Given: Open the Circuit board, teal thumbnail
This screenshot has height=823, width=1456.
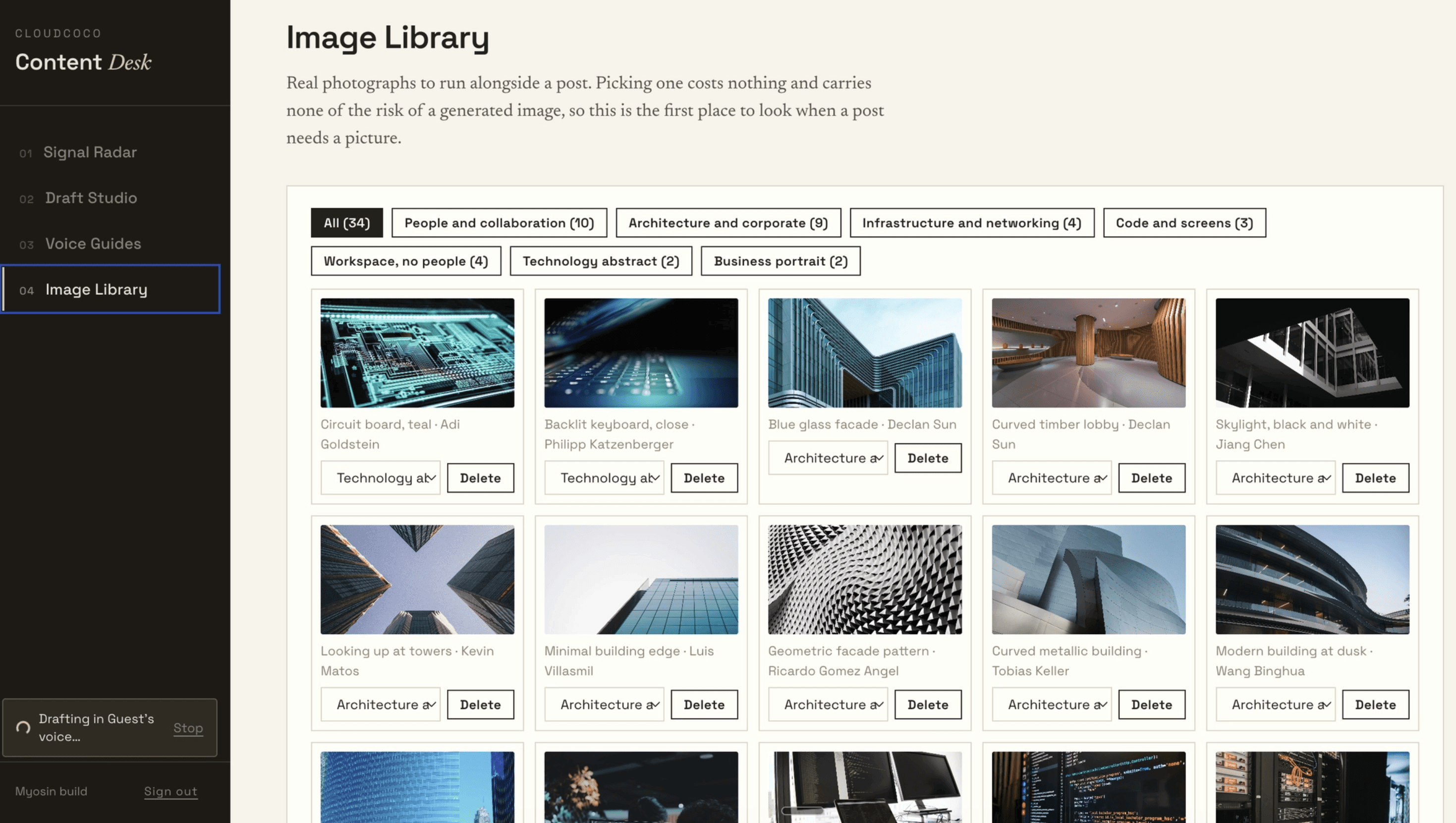Looking at the screenshot, I should coord(417,353).
